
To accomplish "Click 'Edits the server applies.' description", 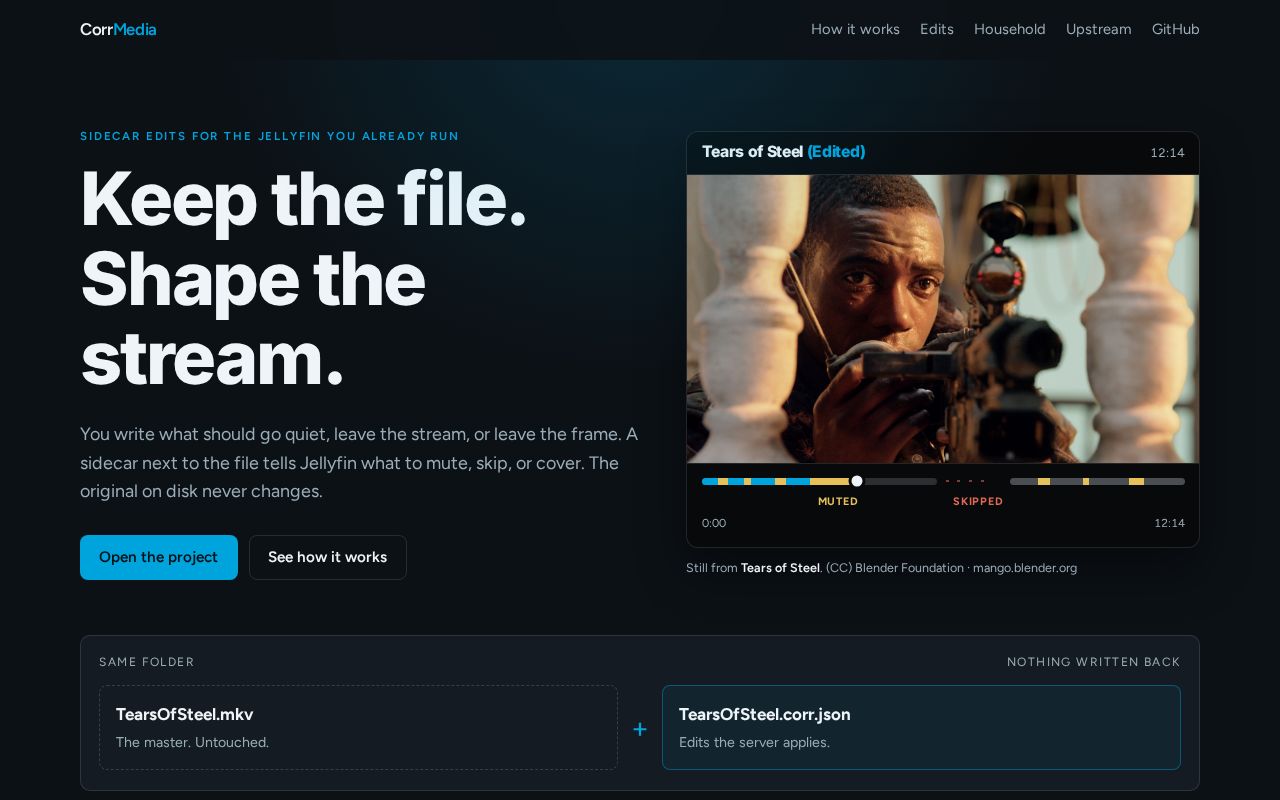I will point(754,742).
